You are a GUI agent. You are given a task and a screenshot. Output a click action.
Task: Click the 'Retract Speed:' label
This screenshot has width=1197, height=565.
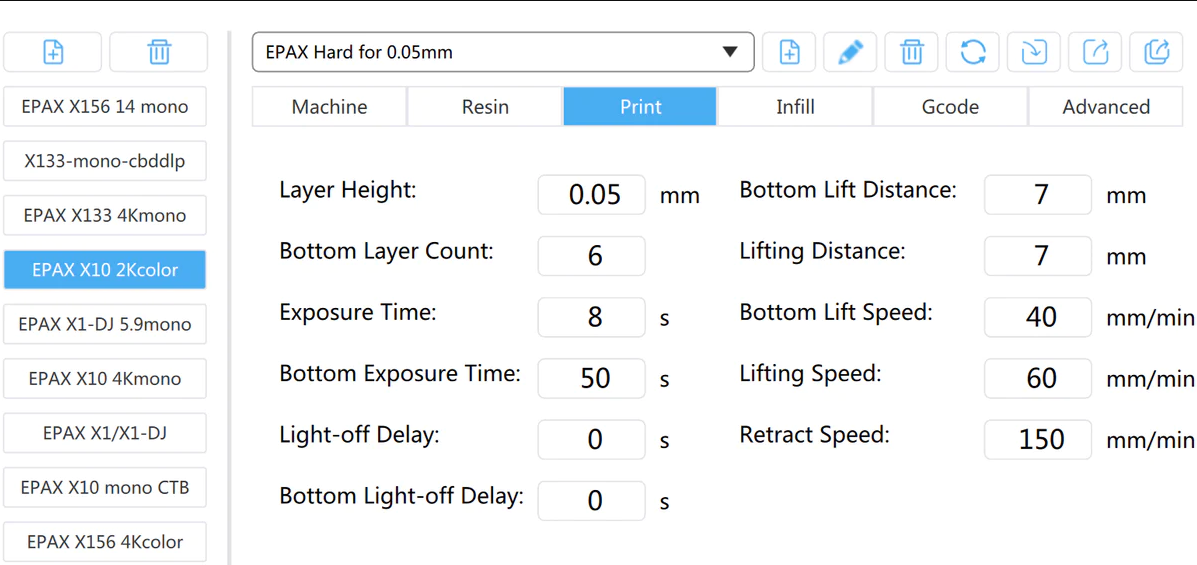tap(815, 435)
